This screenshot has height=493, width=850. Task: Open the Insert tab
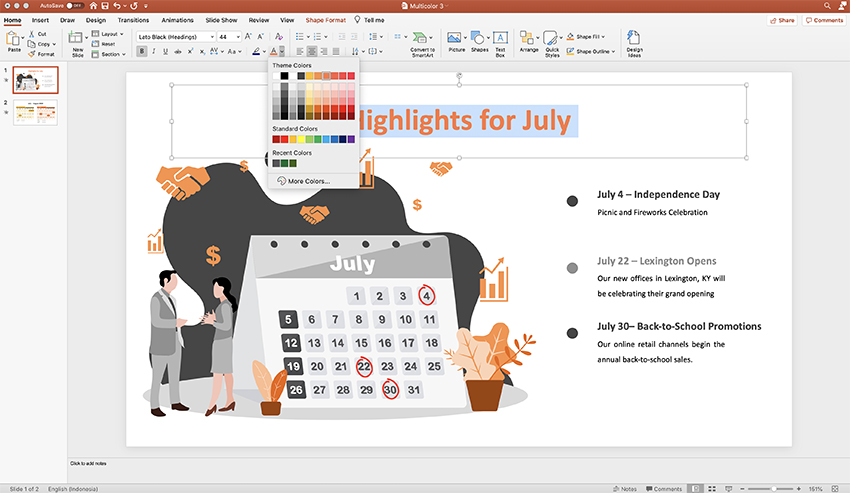pyautogui.click(x=40, y=20)
